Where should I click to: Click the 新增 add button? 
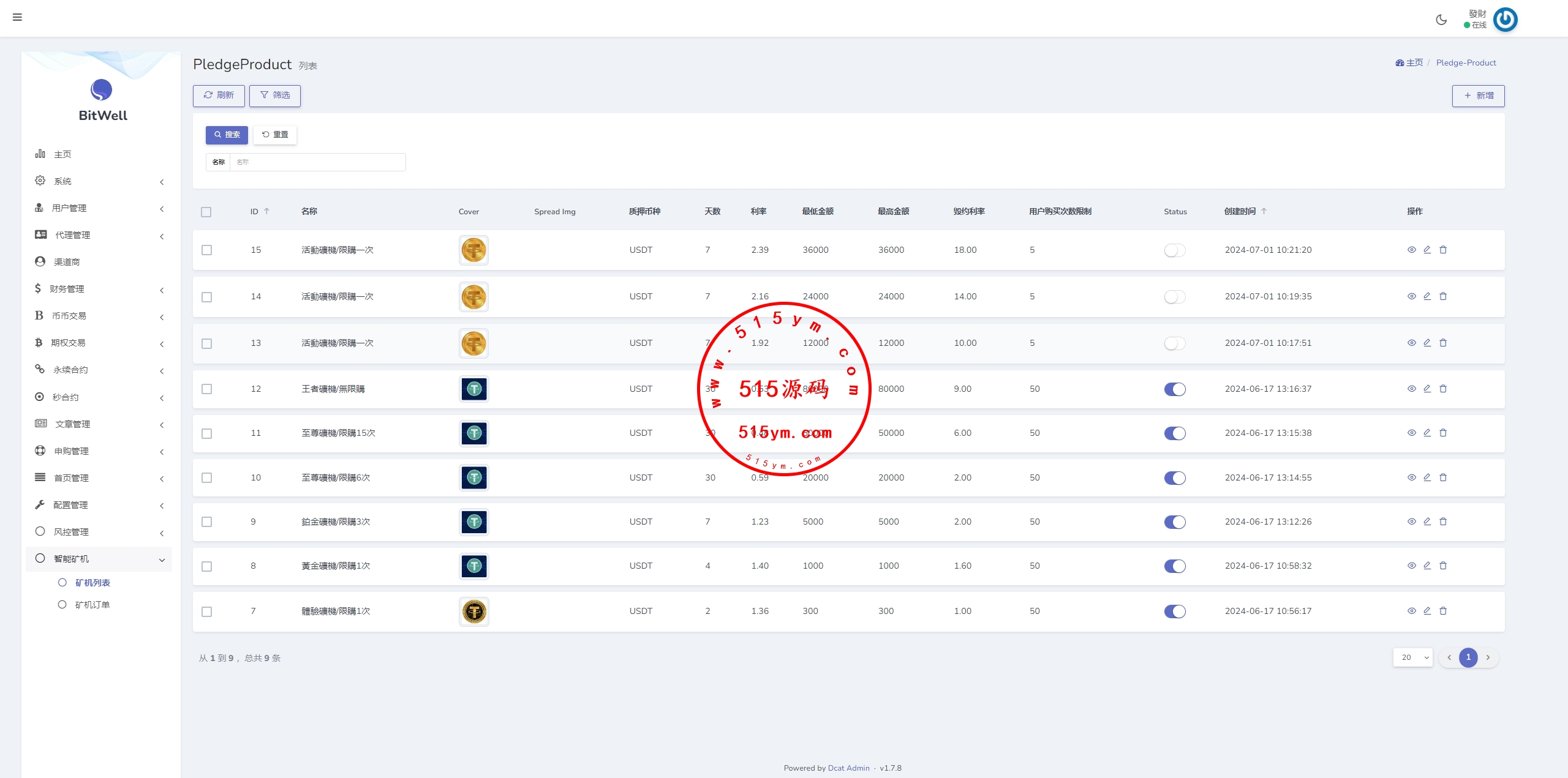click(1477, 95)
